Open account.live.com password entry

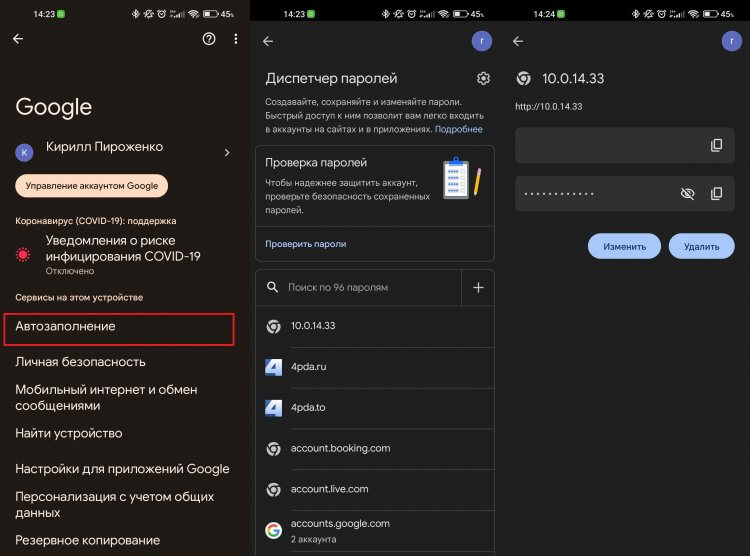(375, 489)
